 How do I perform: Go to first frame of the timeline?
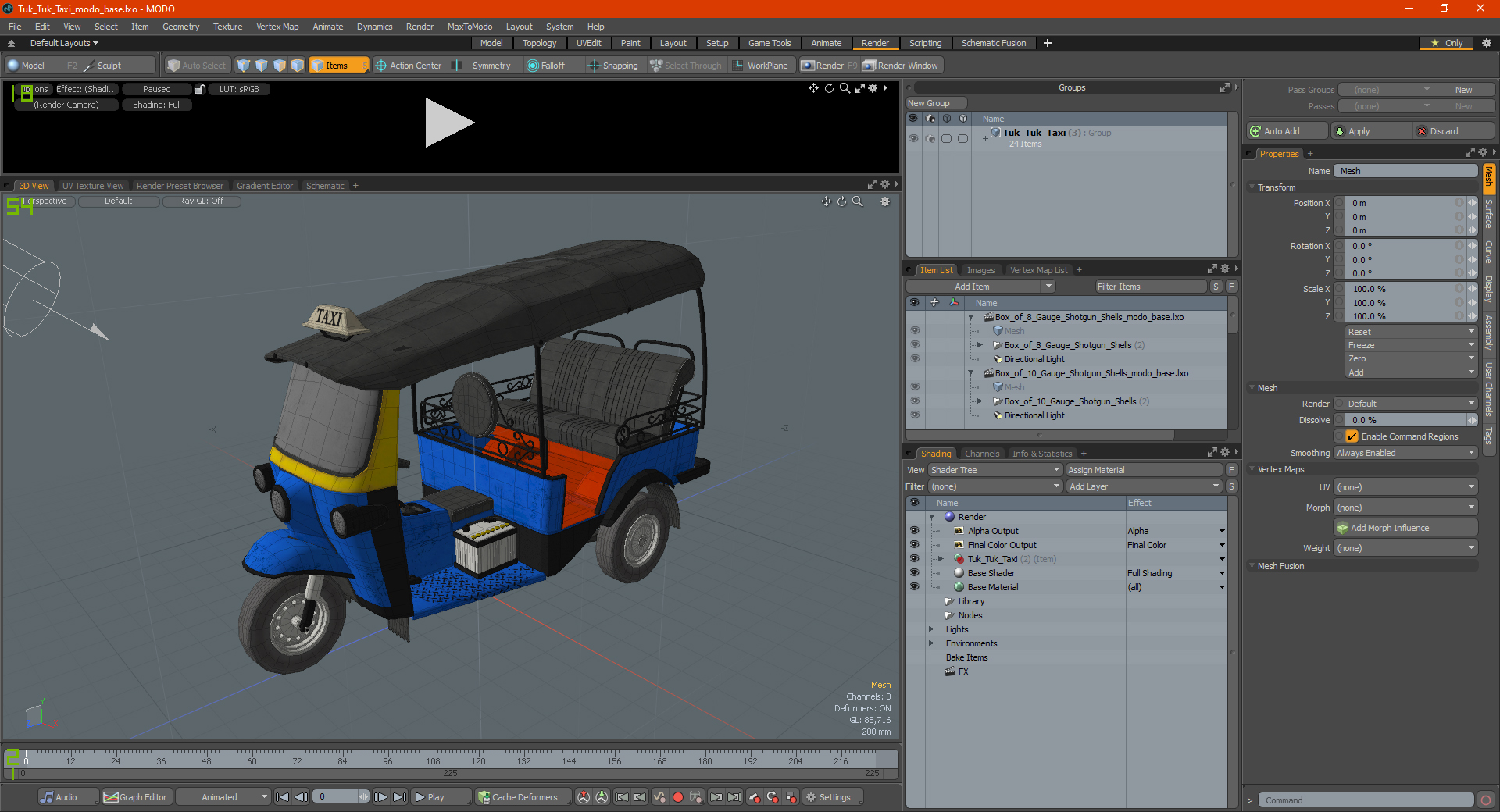coord(283,797)
